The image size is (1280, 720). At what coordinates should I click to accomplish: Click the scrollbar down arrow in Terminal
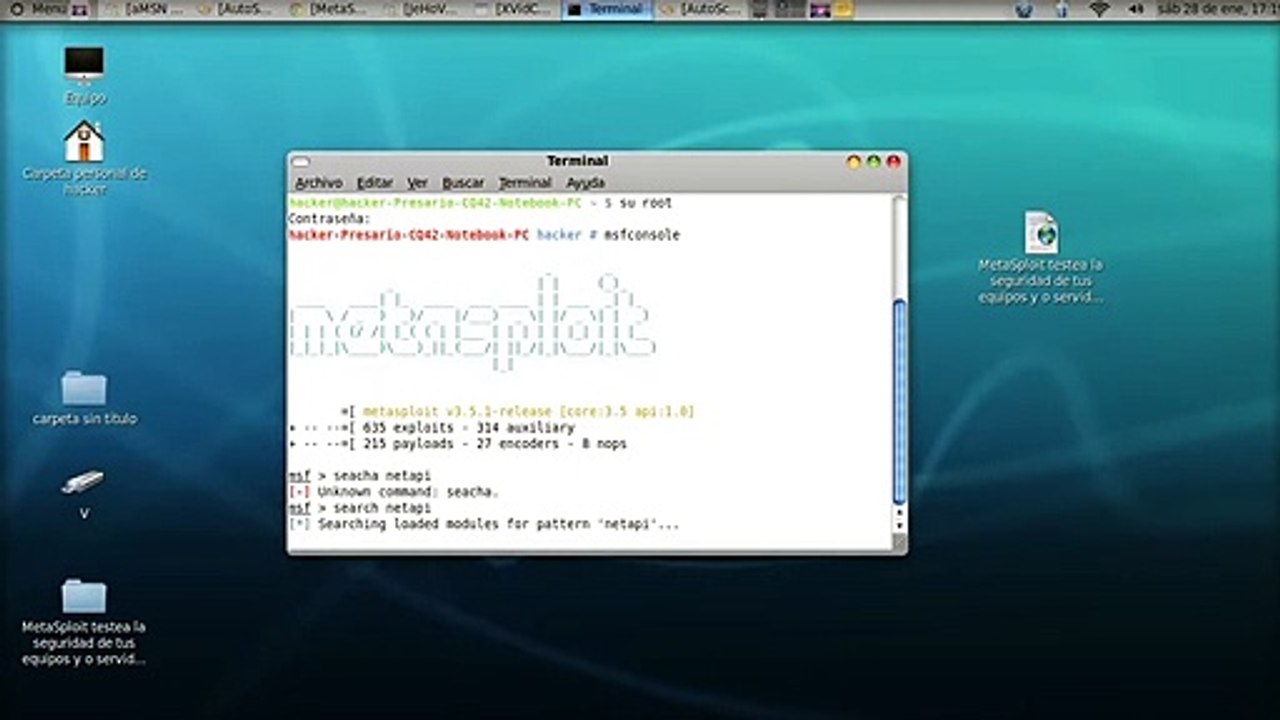coord(899,525)
